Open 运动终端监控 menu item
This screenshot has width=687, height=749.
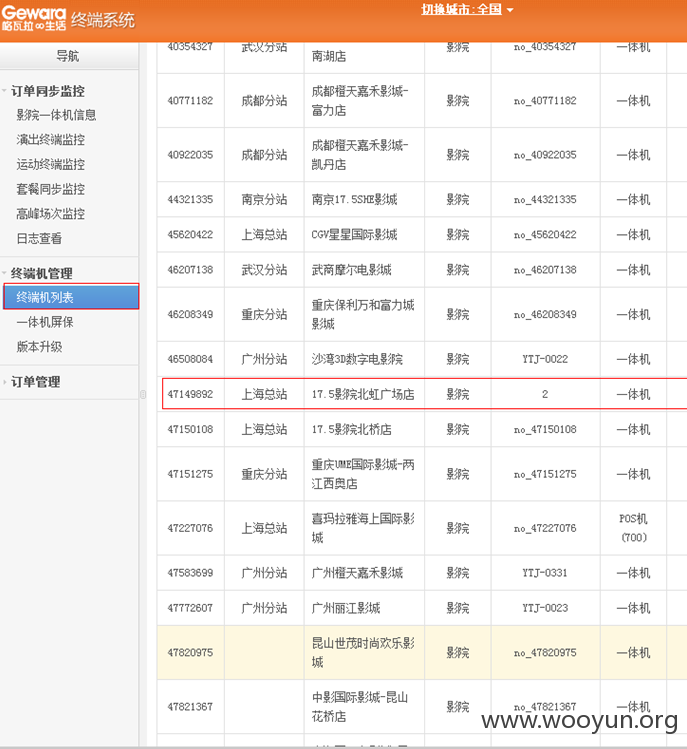pos(50,164)
